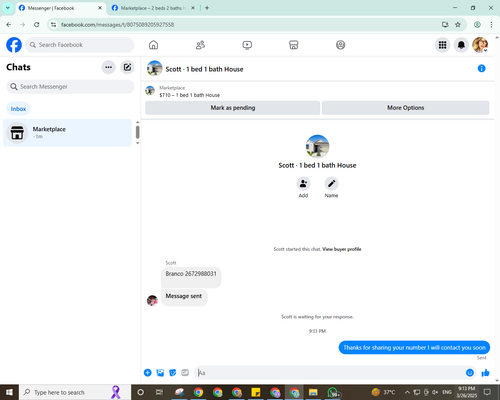Edit chat Name with pencil icon
The width and height of the screenshot is (500, 400).
tap(331, 184)
